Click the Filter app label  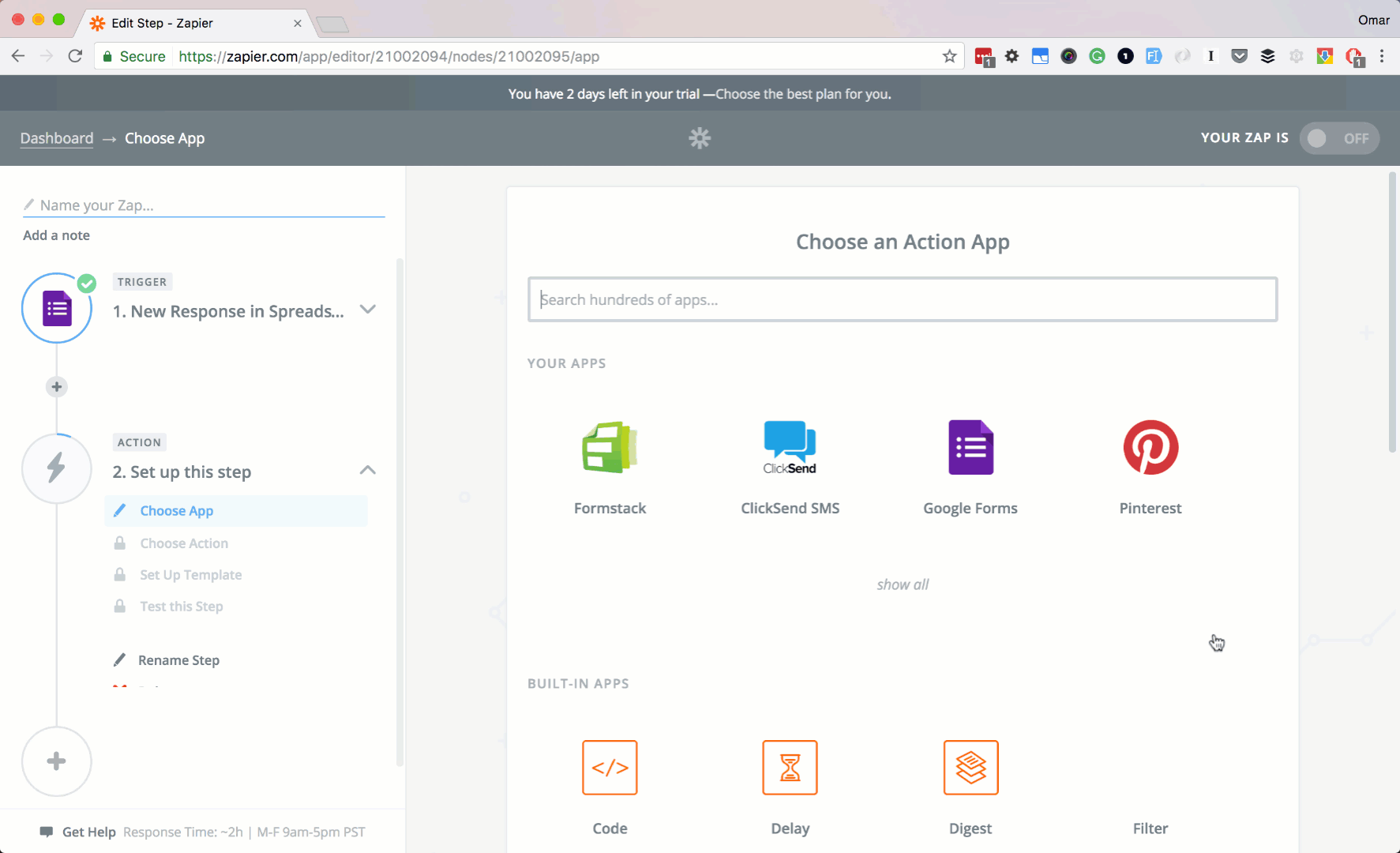point(1150,829)
